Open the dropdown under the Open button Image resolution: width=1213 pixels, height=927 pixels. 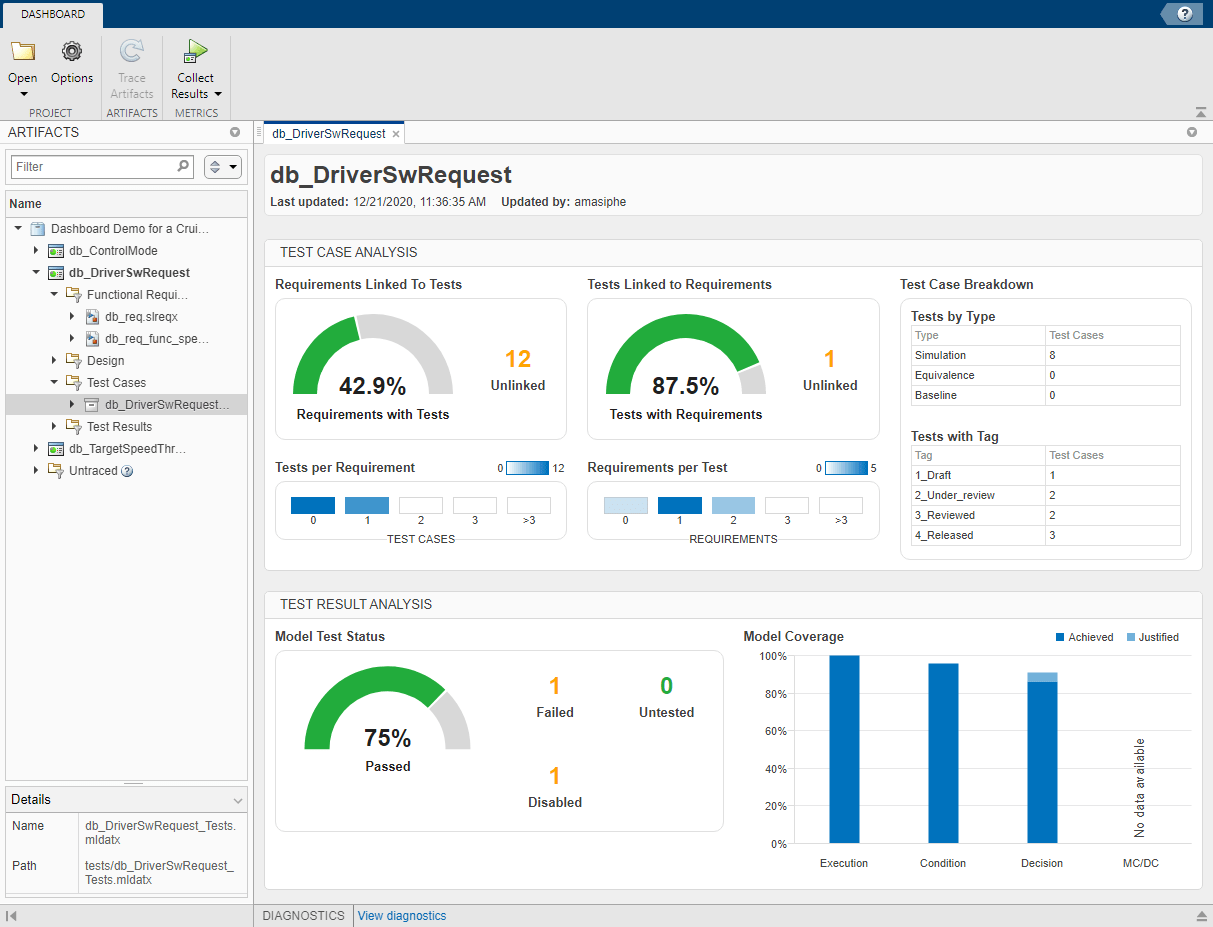(22, 93)
